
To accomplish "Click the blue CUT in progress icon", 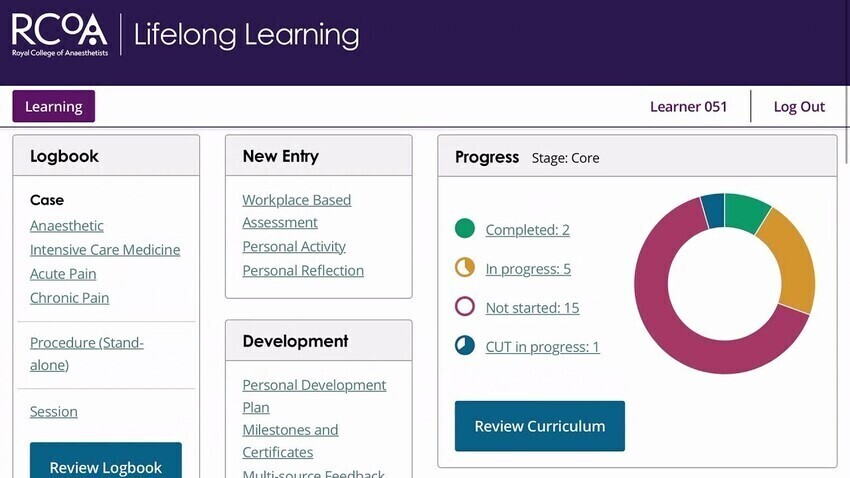I will [x=465, y=346].
